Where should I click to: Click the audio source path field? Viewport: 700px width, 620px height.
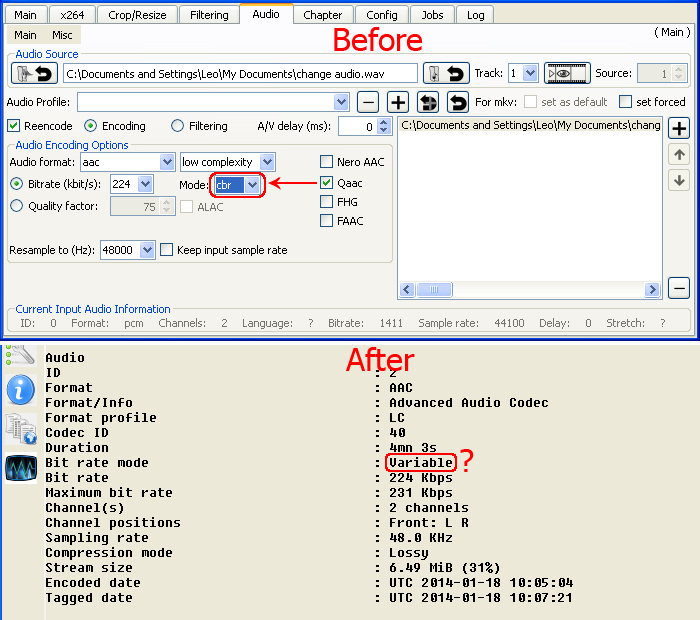coord(240,74)
